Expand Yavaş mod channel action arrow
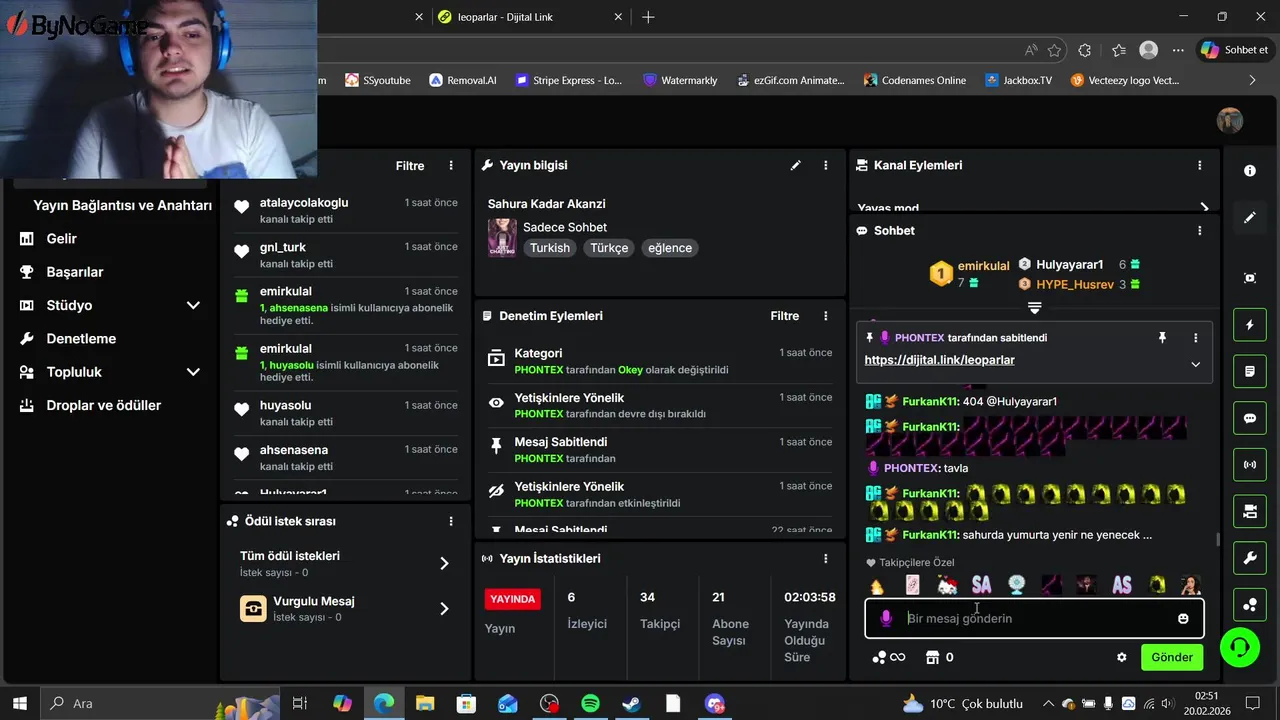The height and width of the screenshot is (720, 1280). [x=1204, y=208]
